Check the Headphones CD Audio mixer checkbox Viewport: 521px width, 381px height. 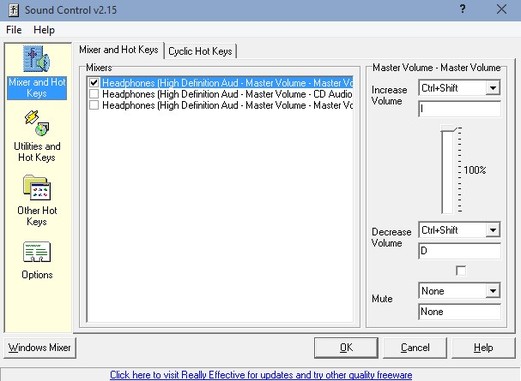point(94,94)
